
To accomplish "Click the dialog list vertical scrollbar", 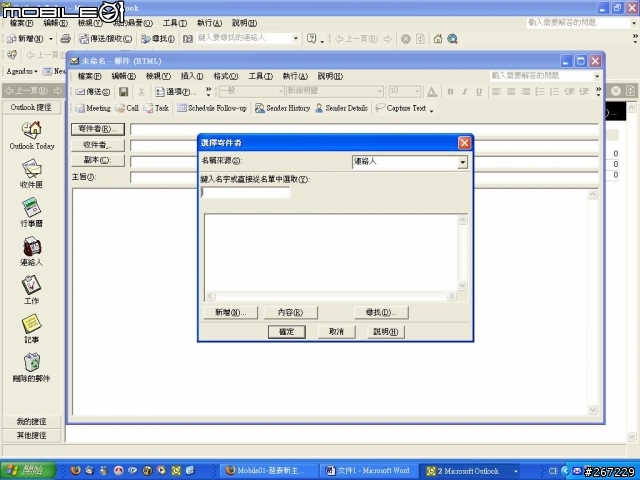I will click(x=462, y=252).
